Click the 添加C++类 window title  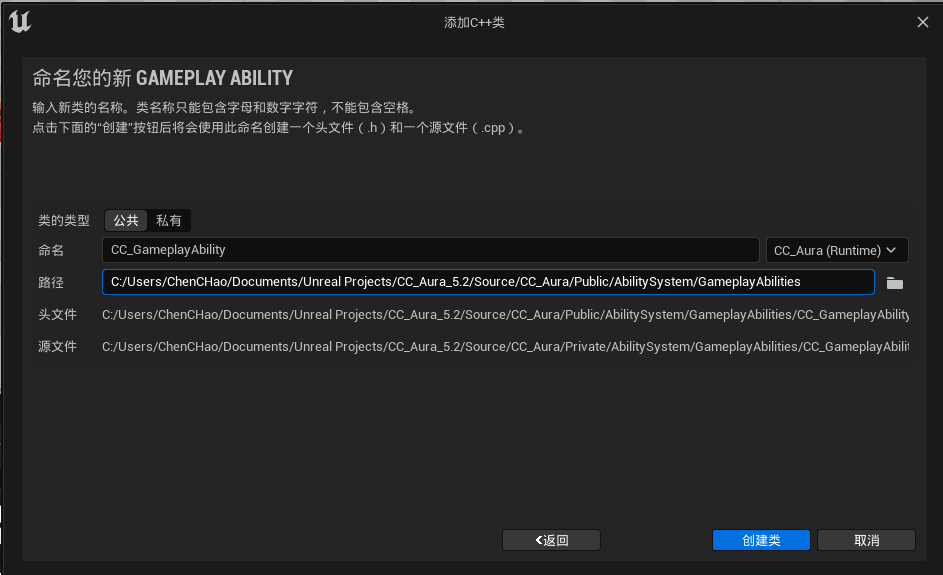[474, 22]
